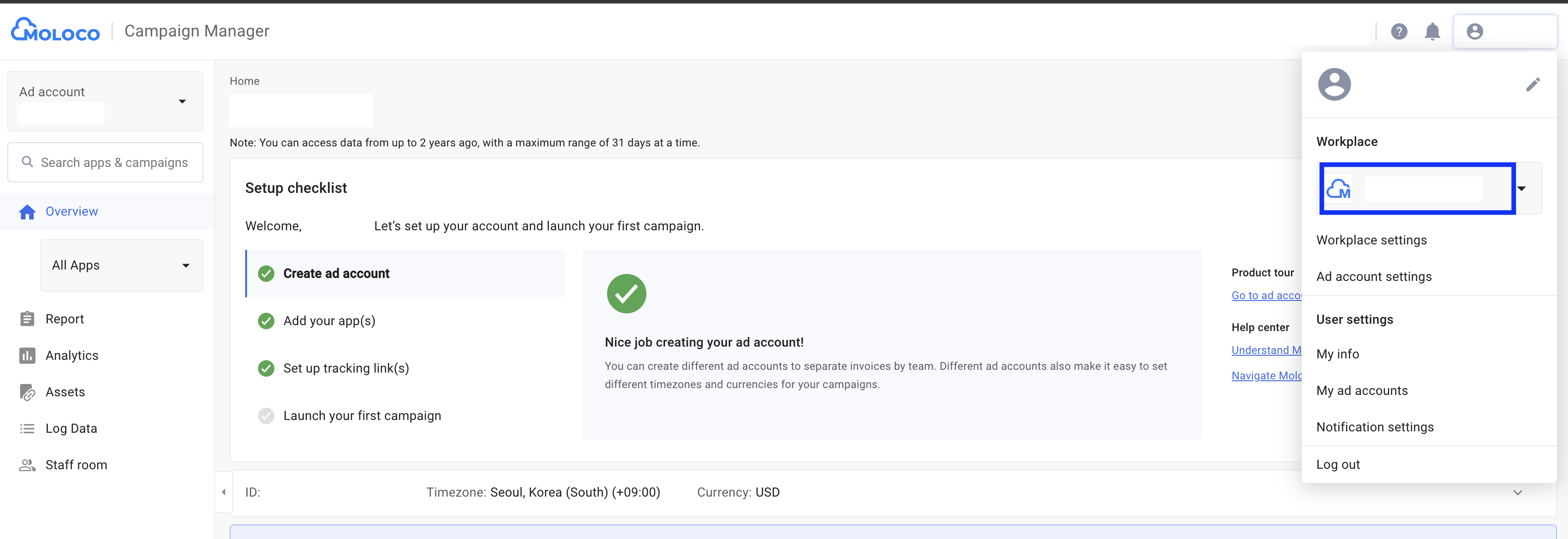This screenshot has height=539, width=1568.
Task: Click the Staff room people icon
Action: click(27, 465)
